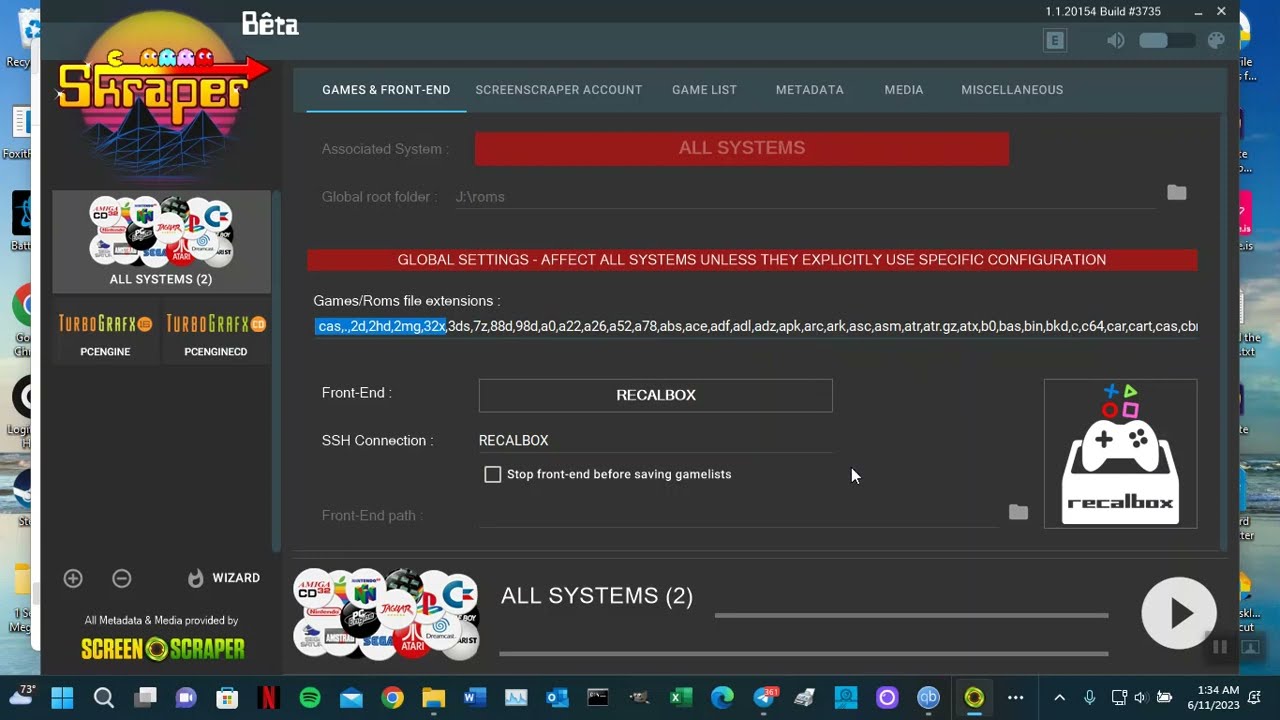Screen dimensions: 1280x720
Task: Browse for Front-End path folder
Action: pyautogui.click(x=1019, y=513)
